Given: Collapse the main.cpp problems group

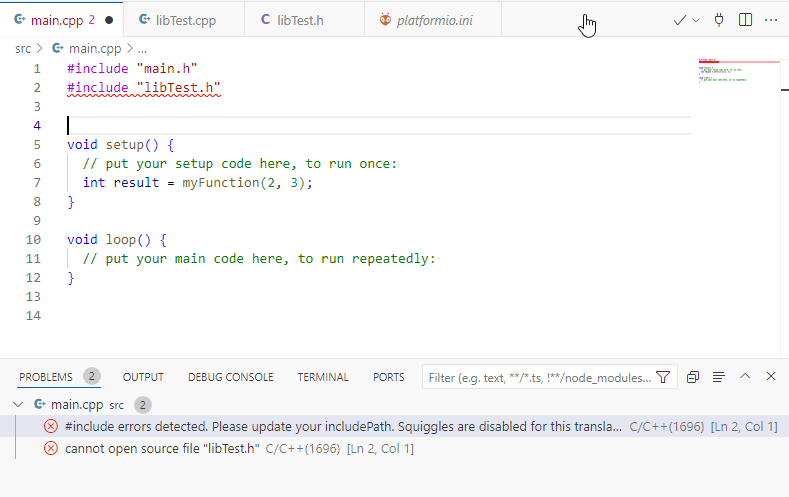Looking at the screenshot, I should pyautogui.click(x=18, y=404).
